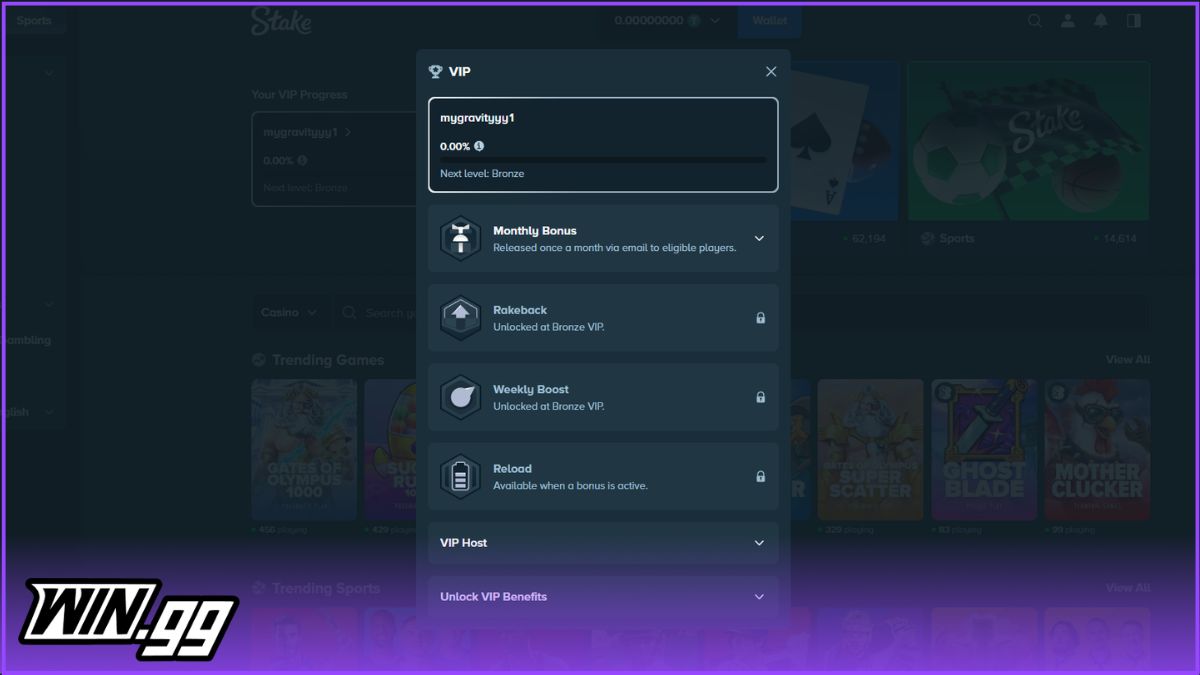Open the notifications bell icon
Viewport: 1200px width, 675px height.
pos(1101,20)
